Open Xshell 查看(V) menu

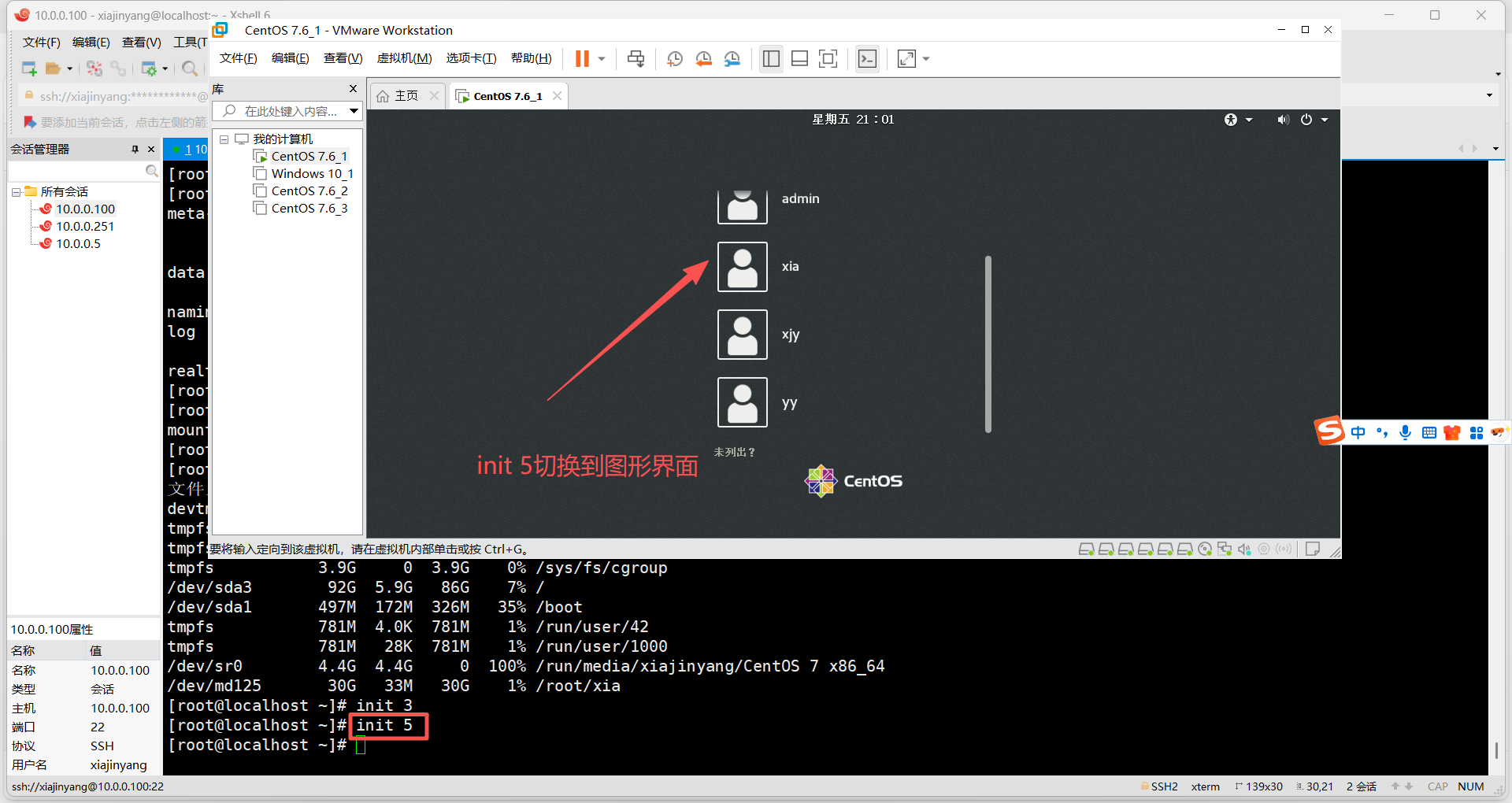pyautogui.click(x=141, y=43)
